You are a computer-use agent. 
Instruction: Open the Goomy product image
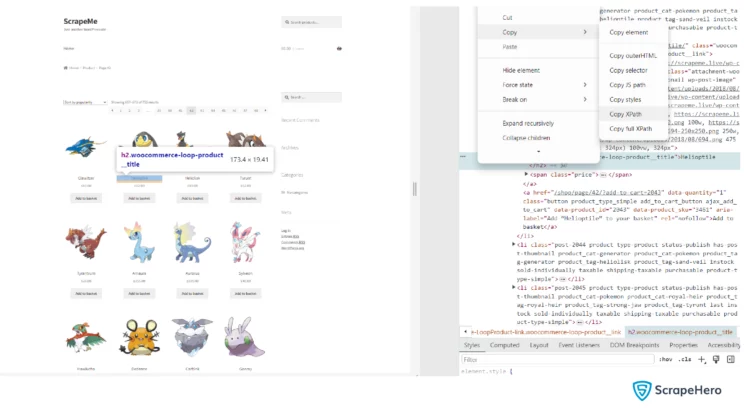(x=245, y=337)
